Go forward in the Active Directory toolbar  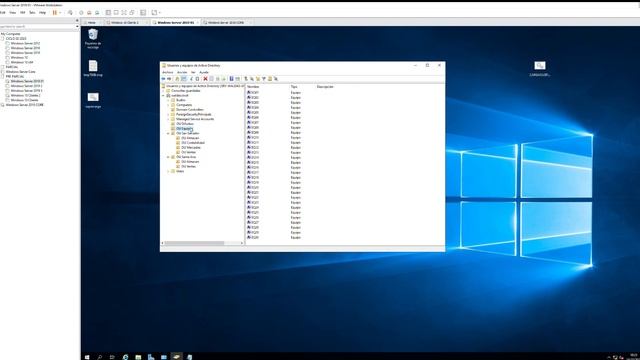click(169, 79)
